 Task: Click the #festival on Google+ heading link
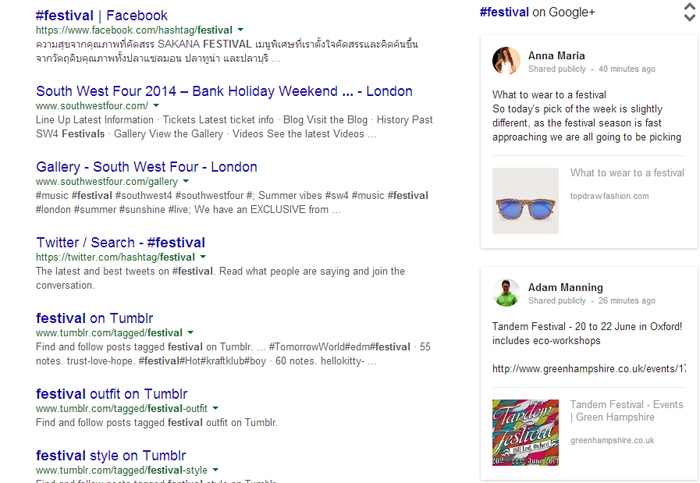(x=537, y=12)
